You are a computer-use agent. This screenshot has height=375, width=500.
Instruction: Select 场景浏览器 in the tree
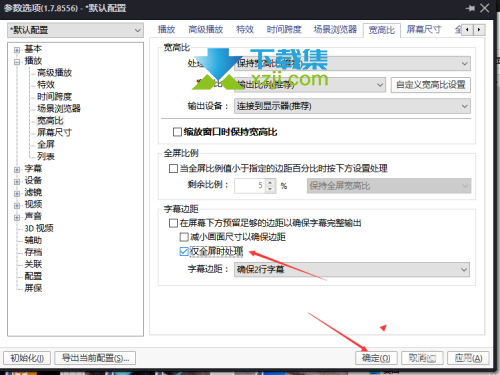(x=59, y=109)
